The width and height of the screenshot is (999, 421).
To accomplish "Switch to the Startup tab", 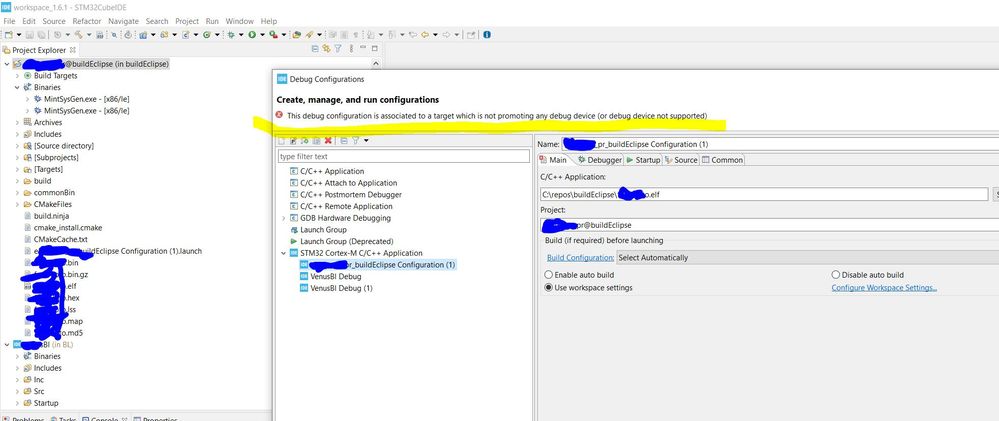I will point(643,161).
